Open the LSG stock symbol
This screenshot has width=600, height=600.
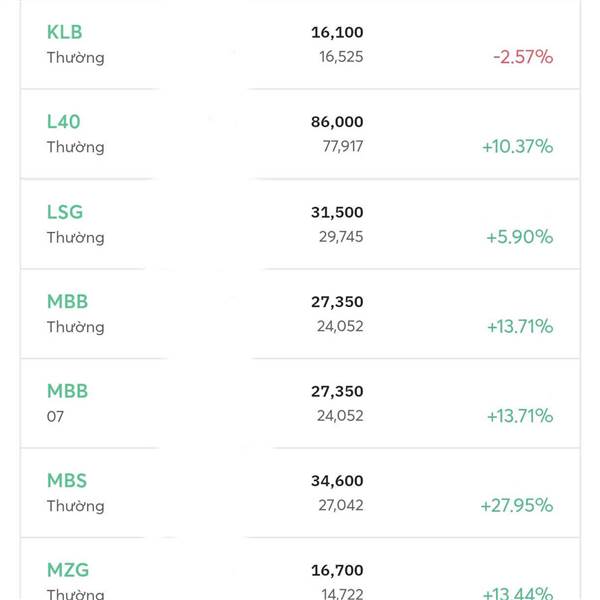coord(65,212)
